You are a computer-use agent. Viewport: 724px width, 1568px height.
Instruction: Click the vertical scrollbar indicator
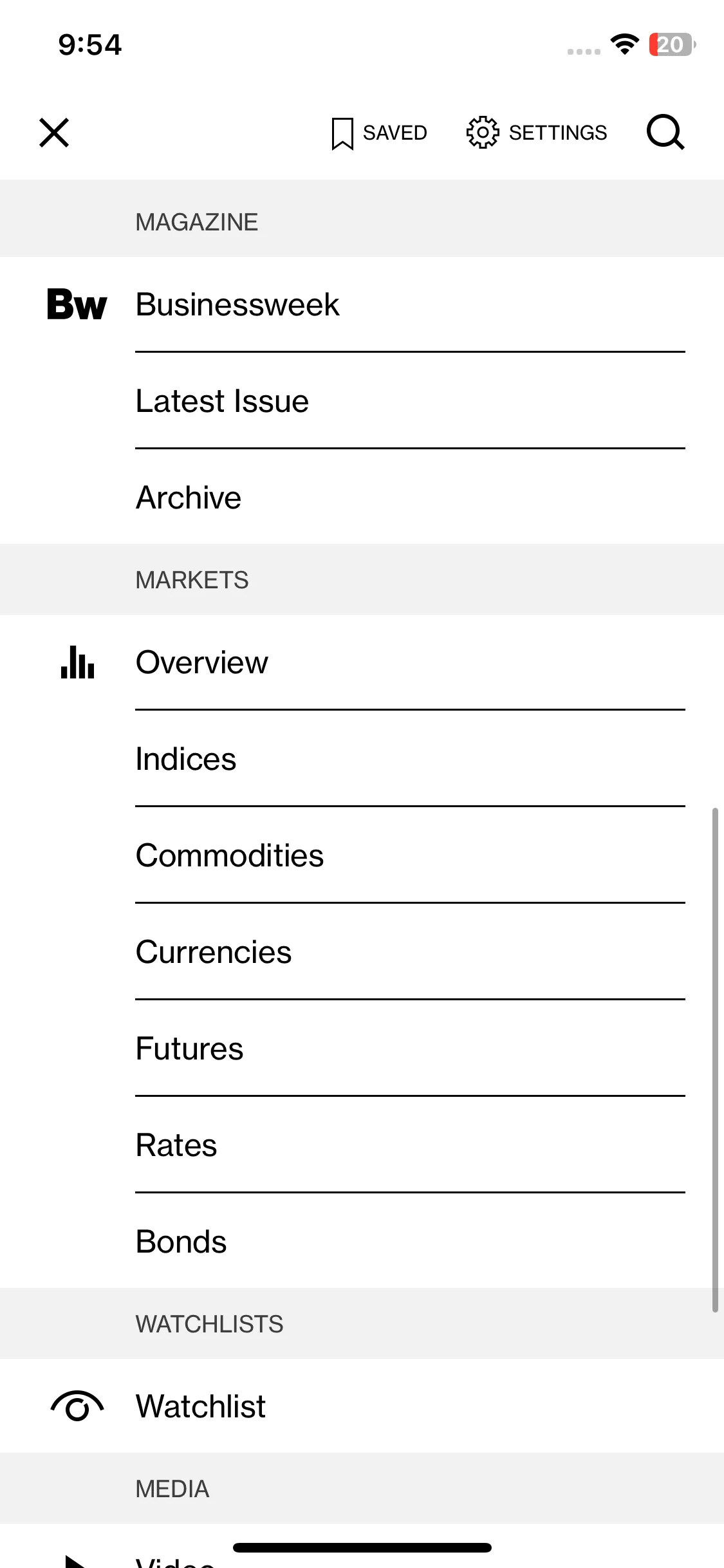[715, 1059]
